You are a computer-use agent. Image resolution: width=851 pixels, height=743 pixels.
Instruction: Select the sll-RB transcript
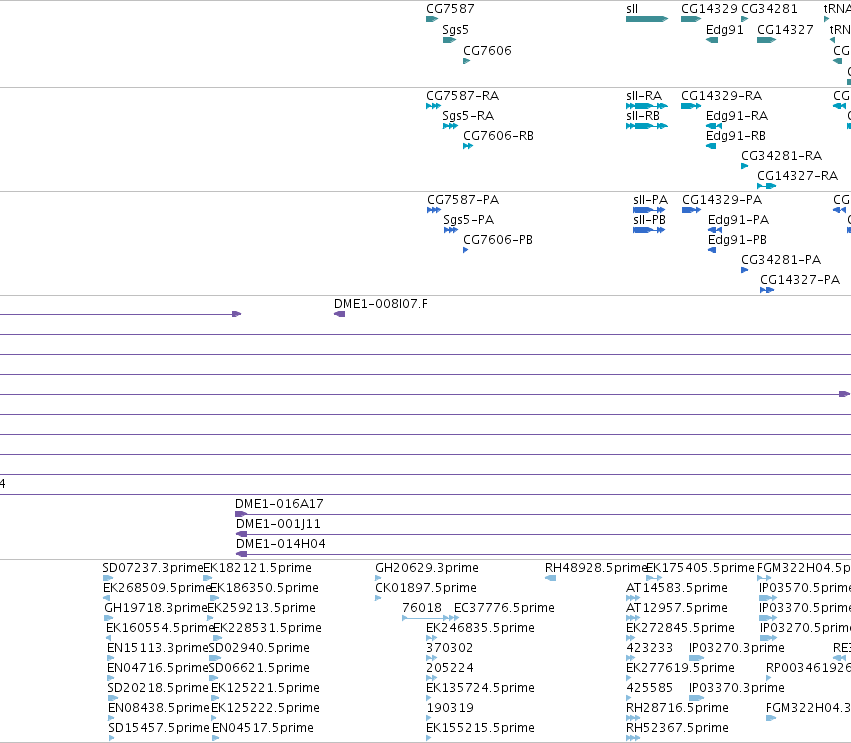click(x=643, y=116)
